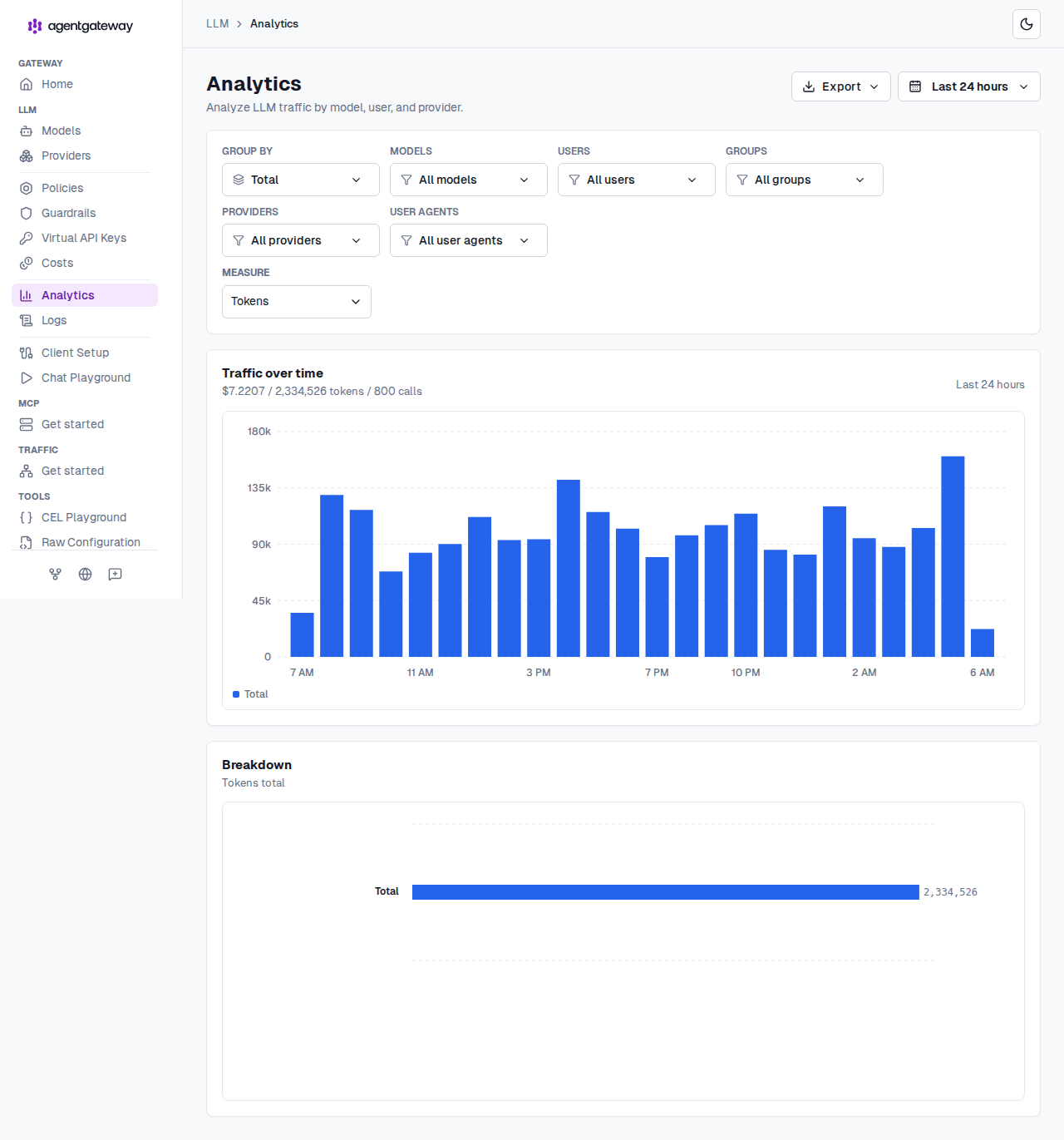Click the agentgateway logo icon
Viewport: 1064px width, 1140px height.
35,26
